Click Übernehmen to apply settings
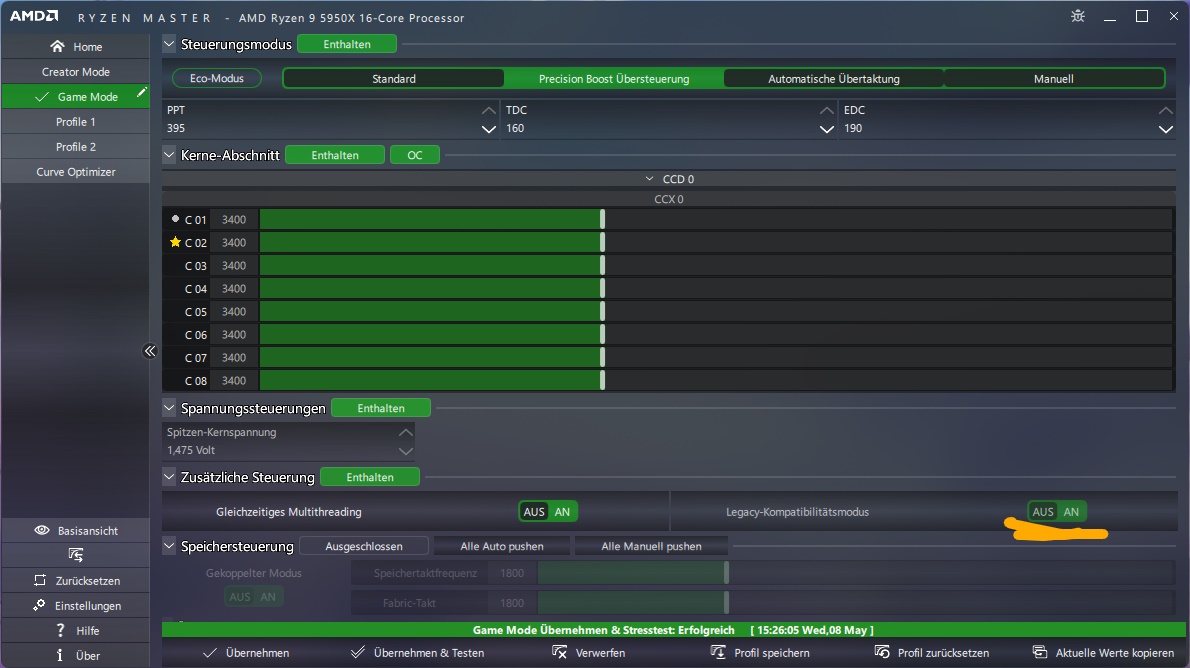The width and height of the screenshot is (1190, 668). coord(246,652)
